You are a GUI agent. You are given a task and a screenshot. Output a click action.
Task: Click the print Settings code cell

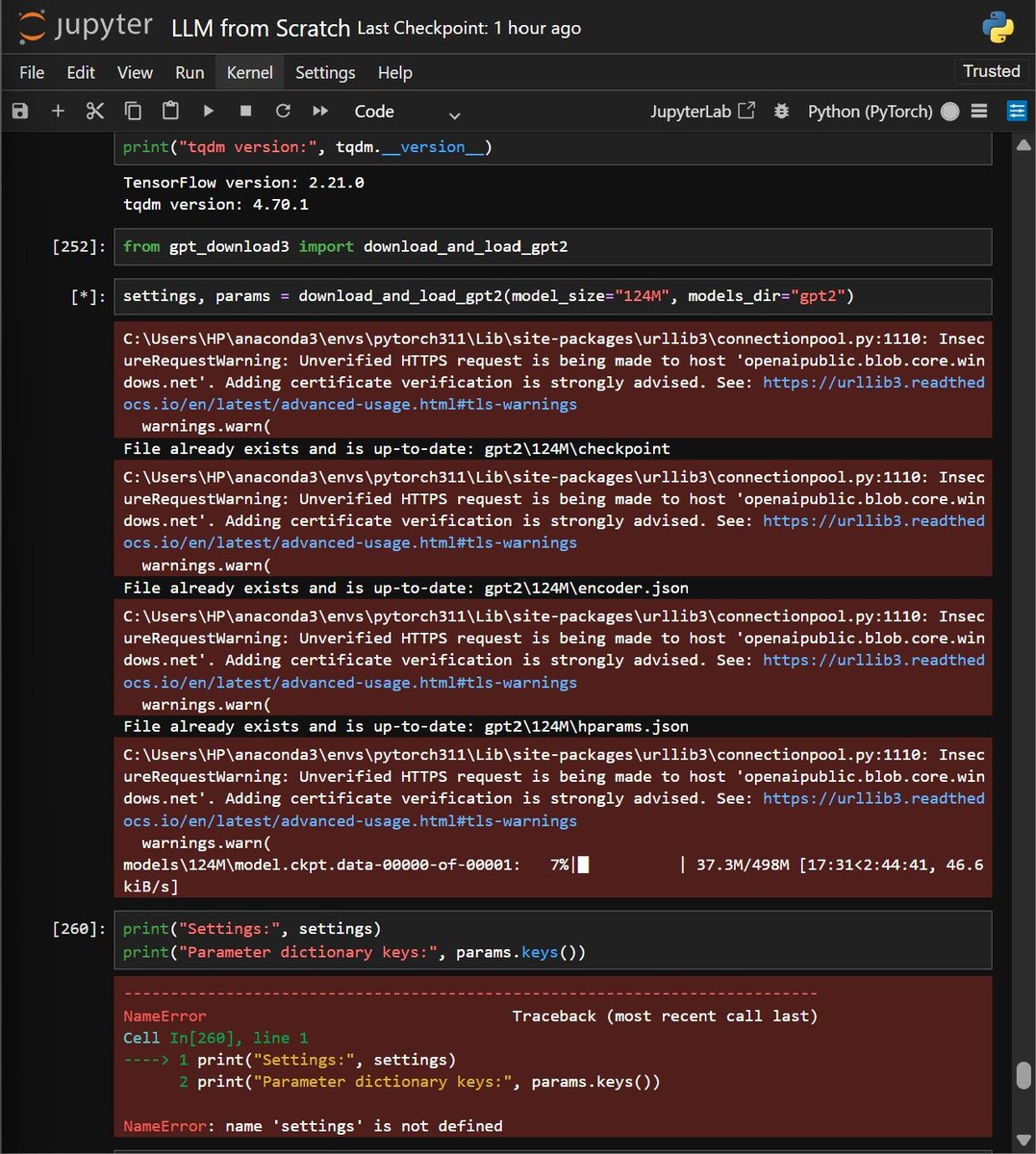(552, 941)
